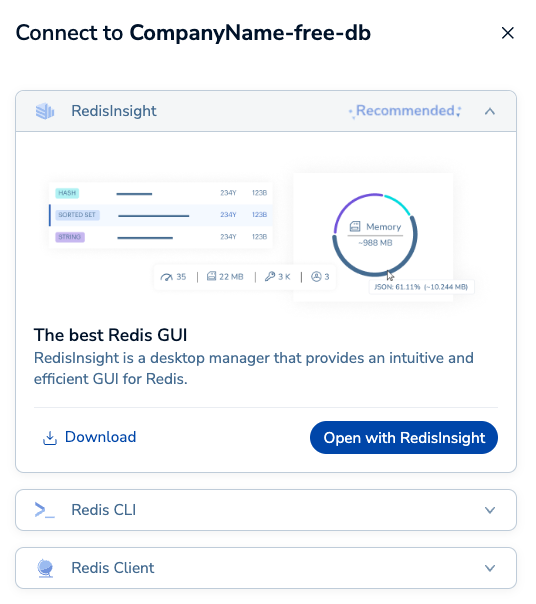Open the Redis Client accordion header
Viewport: 536px width, 604px height.
tap(266, 568)
